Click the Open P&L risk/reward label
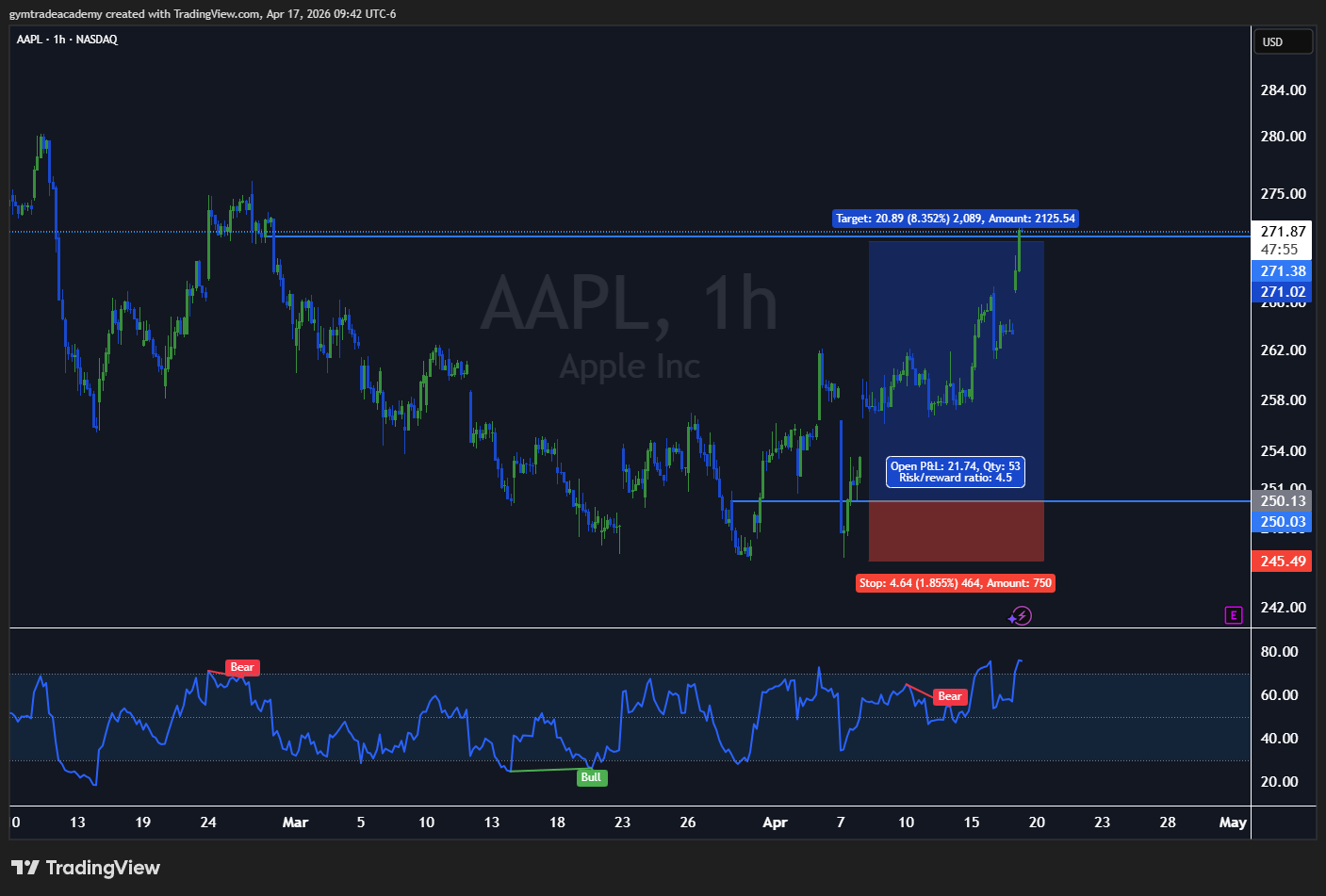The image size is (1326, 896). coord(956,472)
